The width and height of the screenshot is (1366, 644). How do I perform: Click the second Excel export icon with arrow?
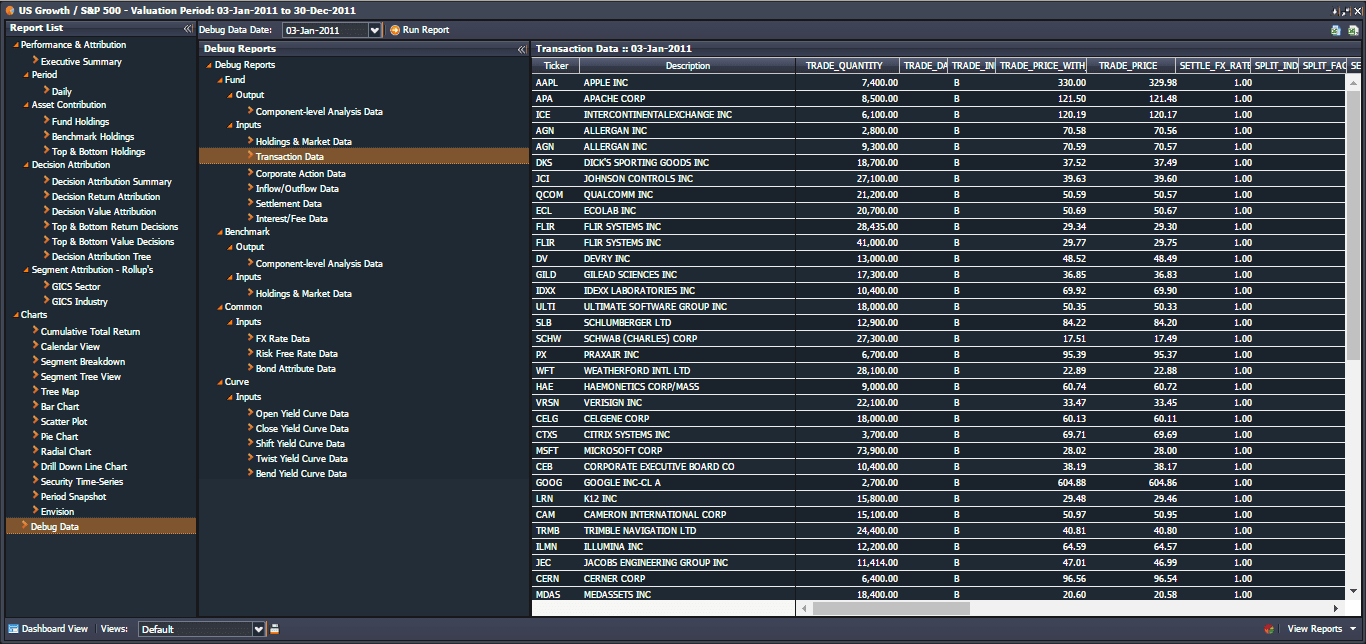tap(1353, 30)
